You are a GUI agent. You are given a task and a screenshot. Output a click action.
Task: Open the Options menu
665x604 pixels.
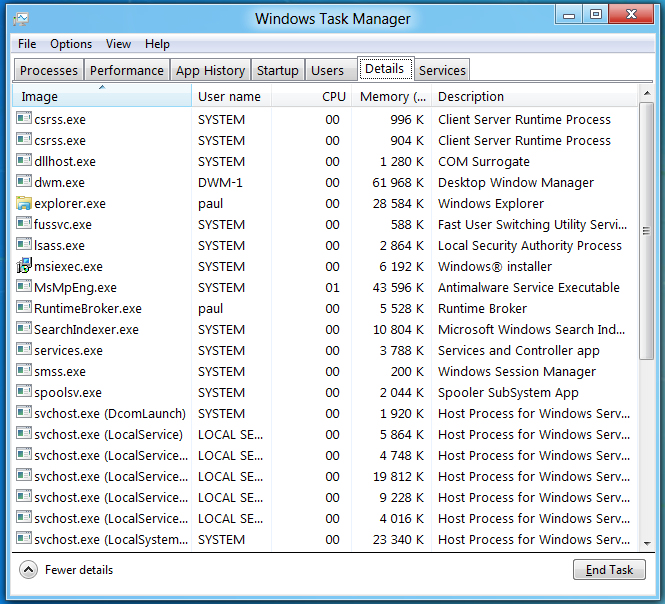click(x=71, y=44)
